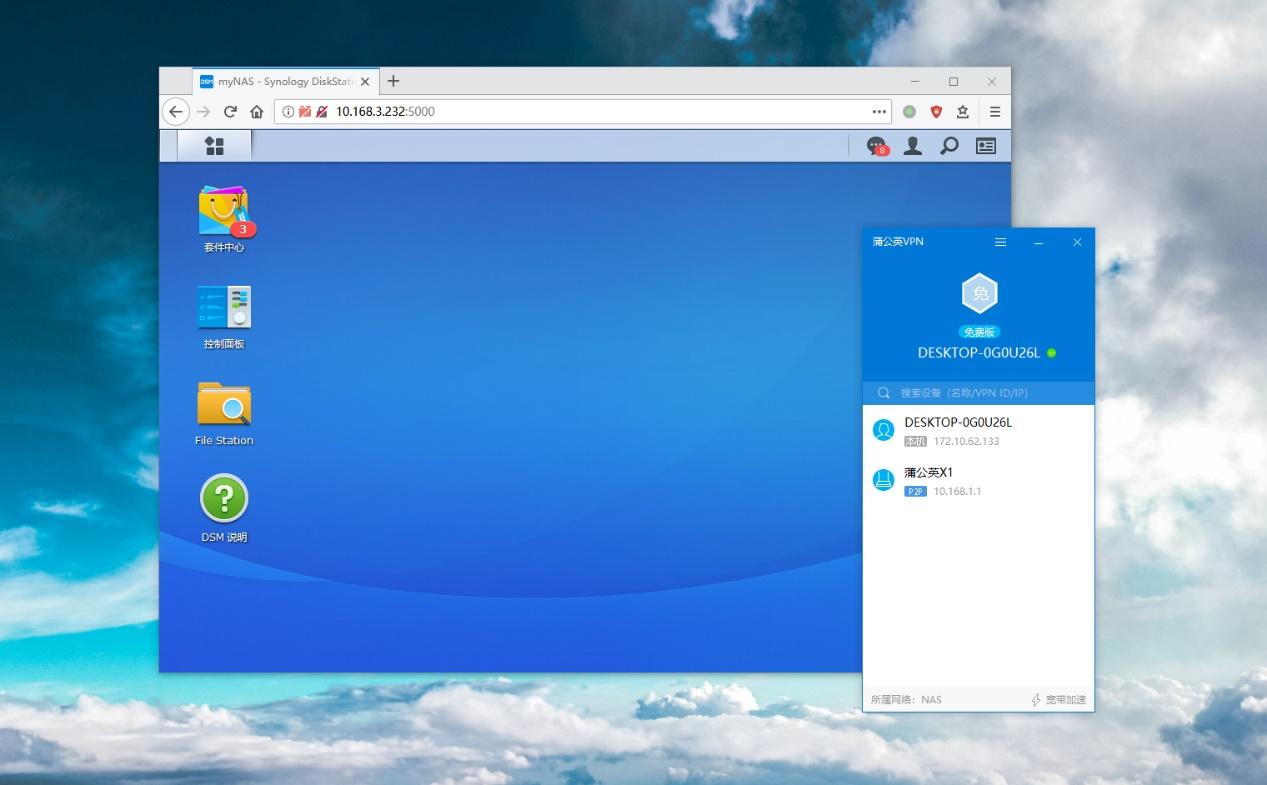Close the myNAS Synology DiskStation tab
Viewport: 1267px width, 785px height.
tap(365, 82)
